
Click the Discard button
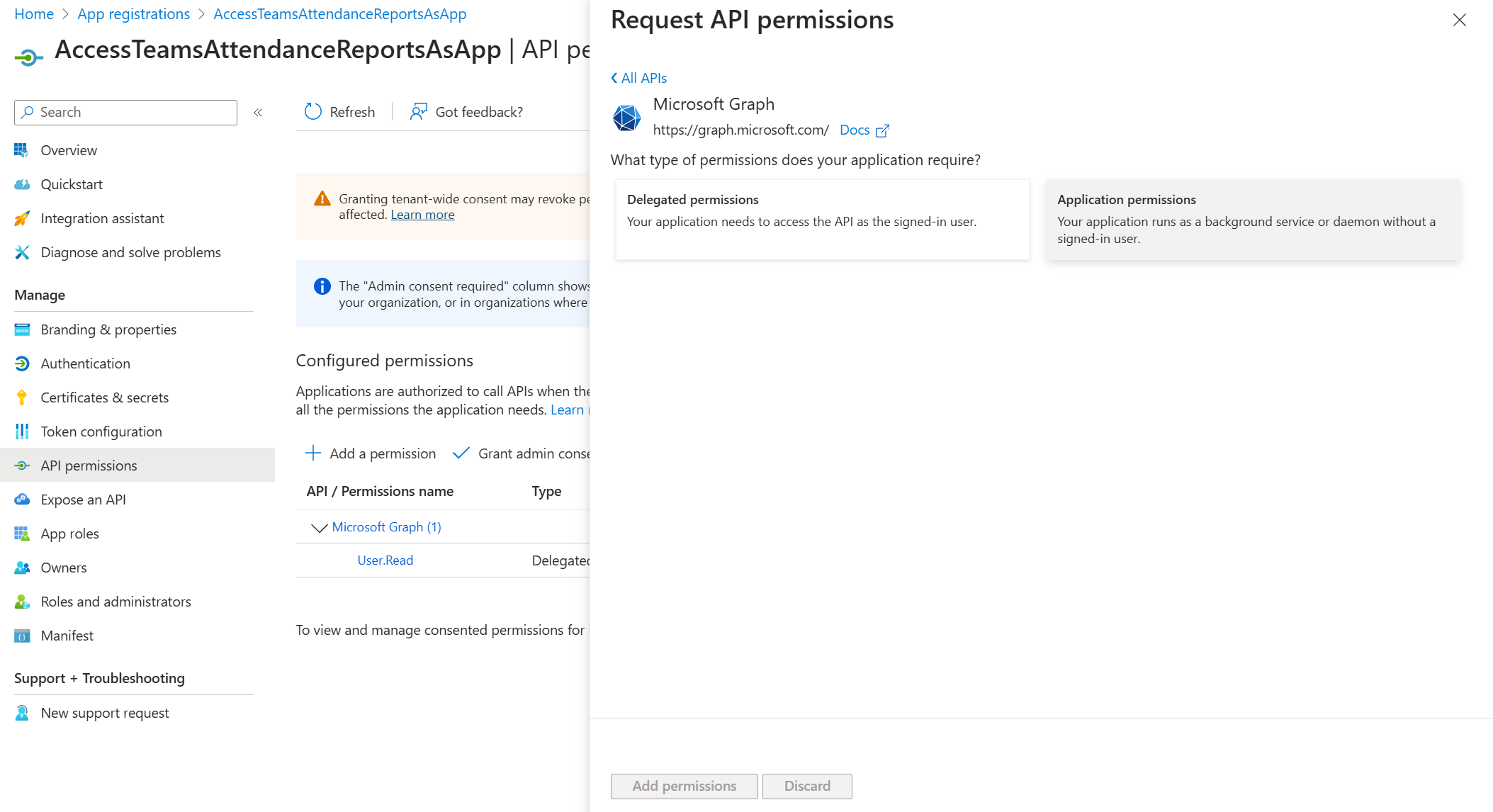pos(807,786)
